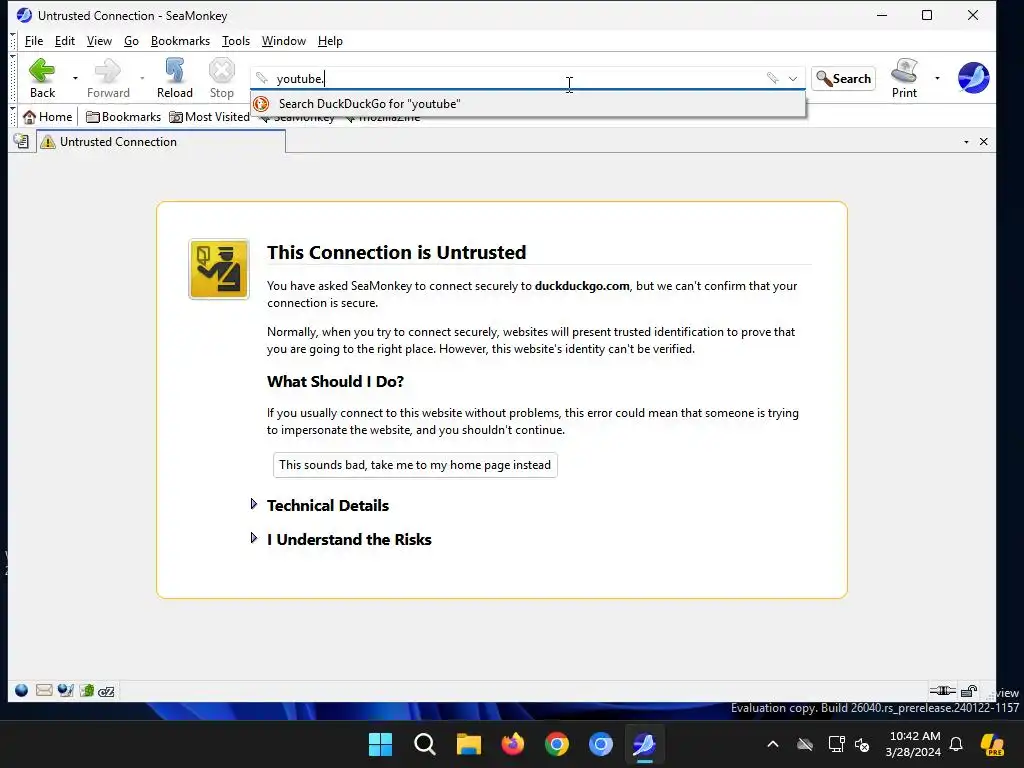Open Navigator from the status bar globe icon

point(22,690)
